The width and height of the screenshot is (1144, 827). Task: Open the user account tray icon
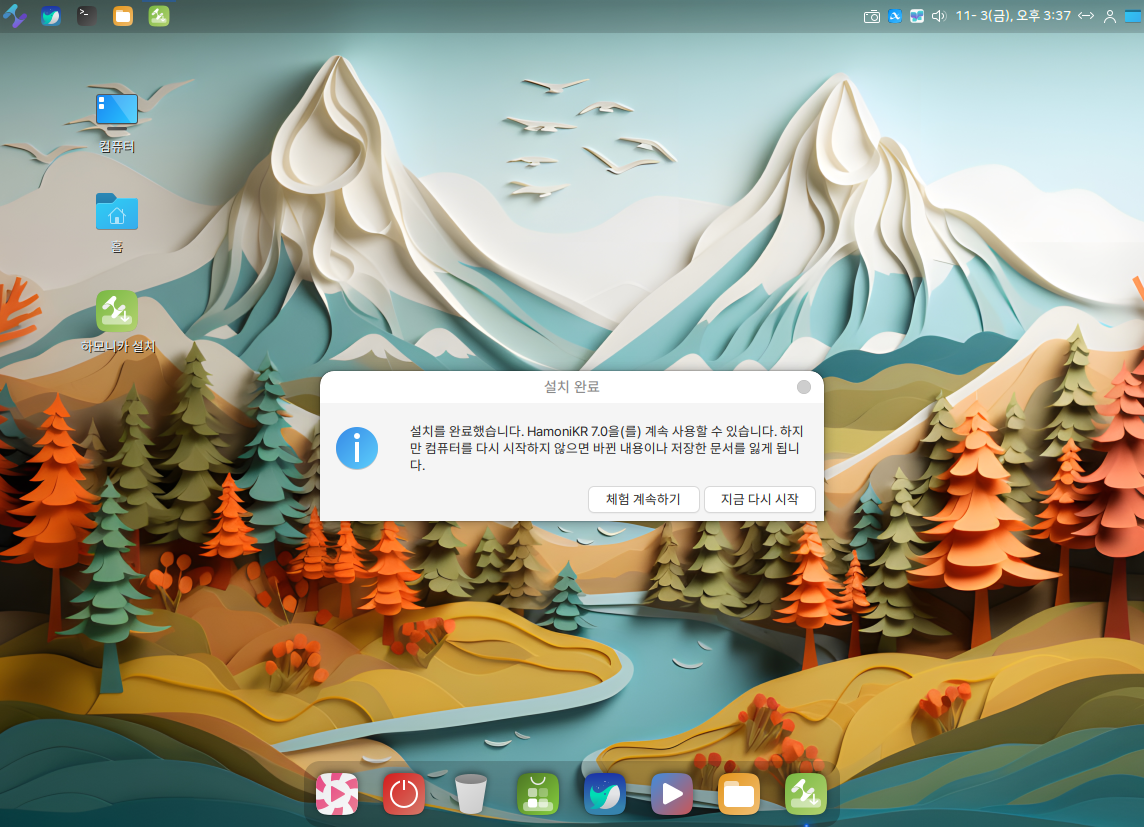1109,16
